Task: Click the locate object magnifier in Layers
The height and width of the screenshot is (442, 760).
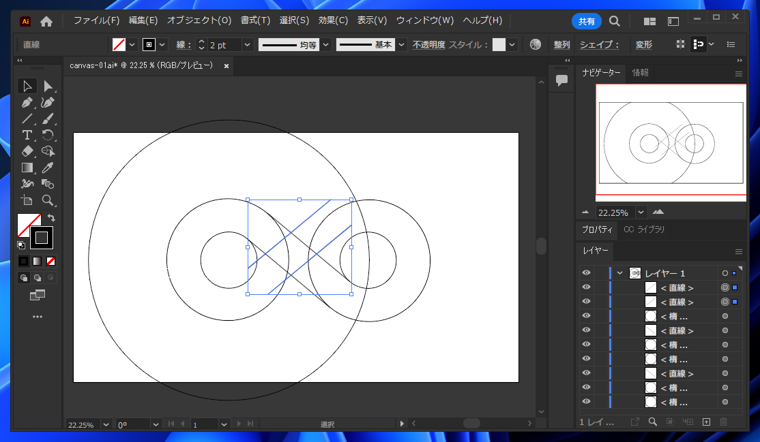Action: coord(653,422)
